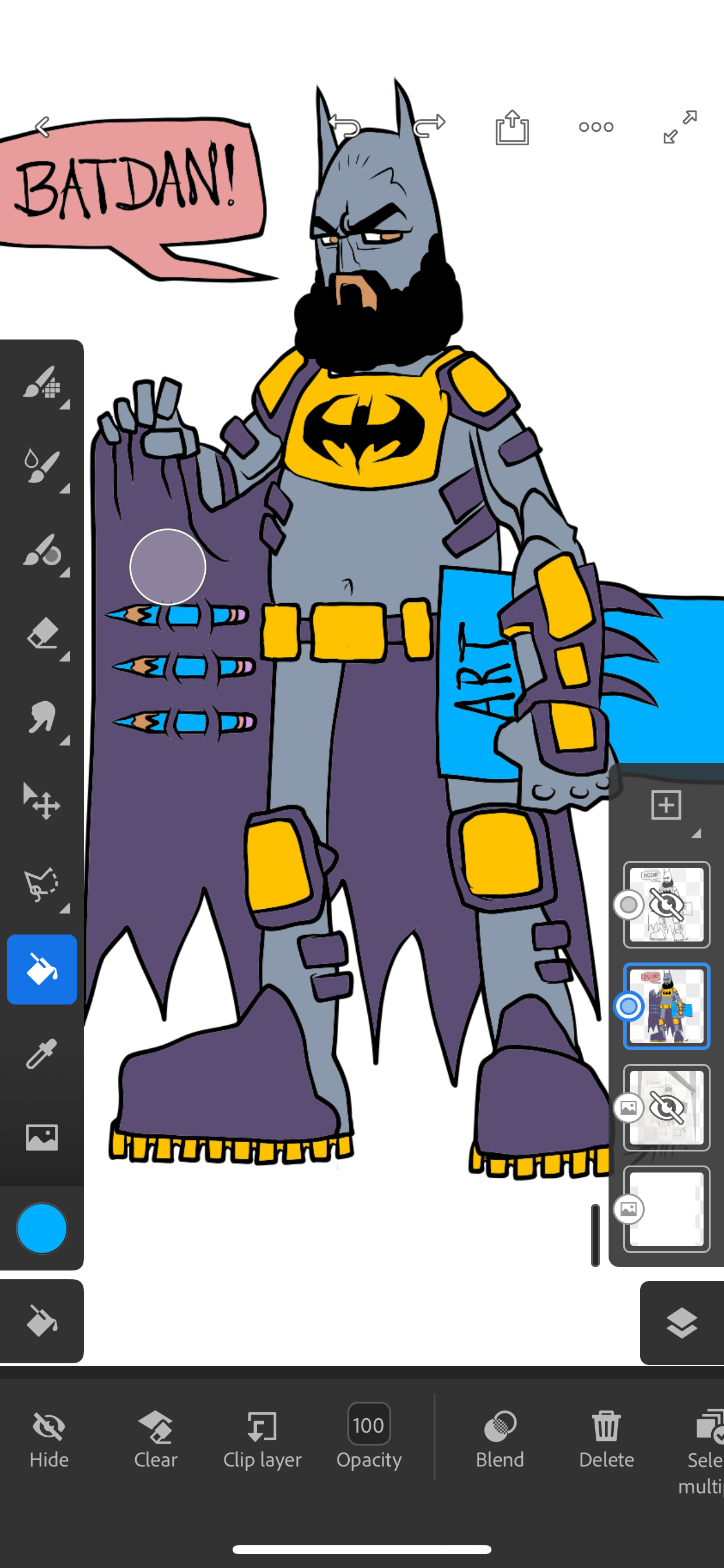The height and width of the screenshot is (1568, 724).
Task: Clear the current layer contents
Action: pyautogui.click(x=156, y=1440)
